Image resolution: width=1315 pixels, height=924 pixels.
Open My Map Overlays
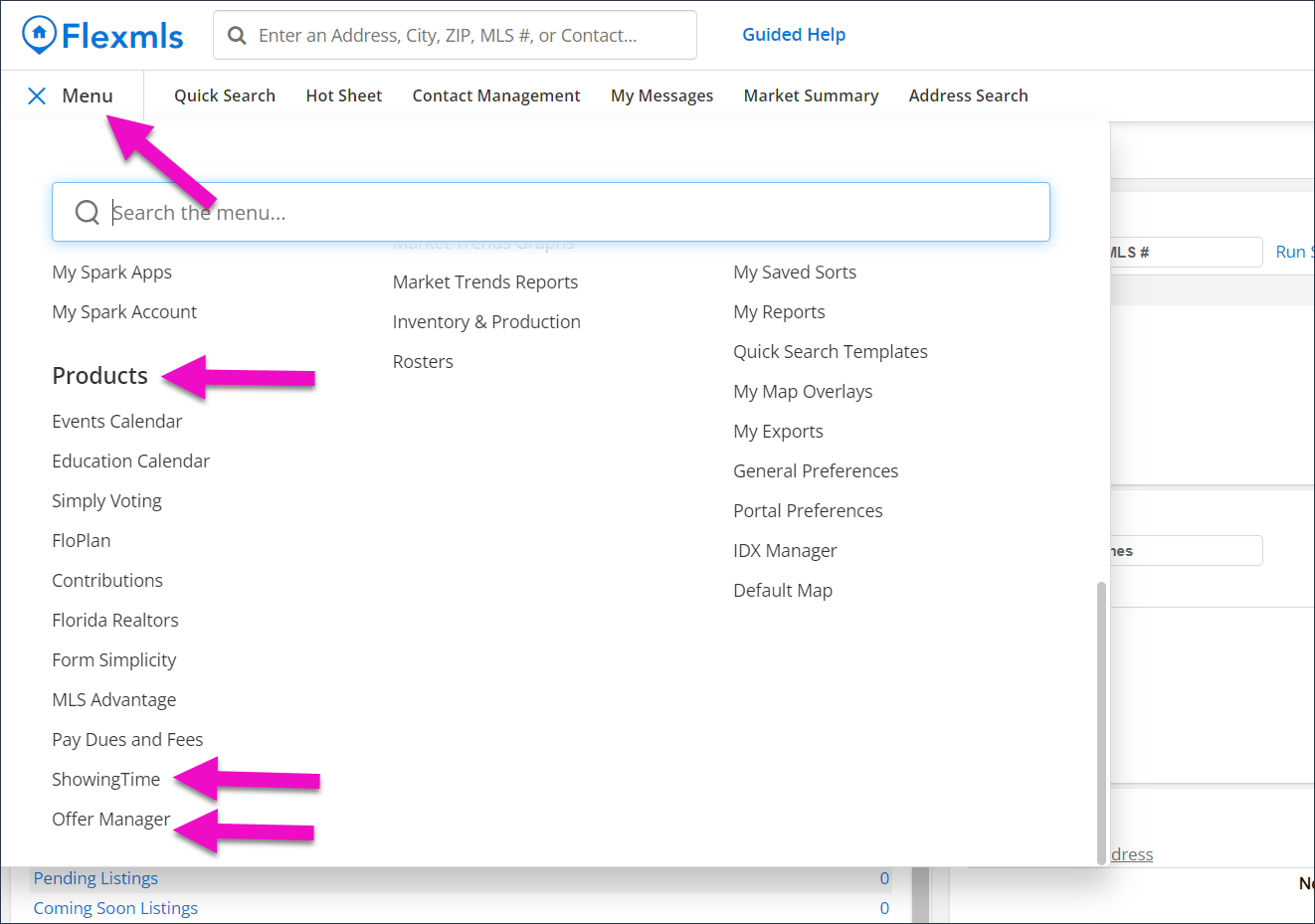coord(803,392)
